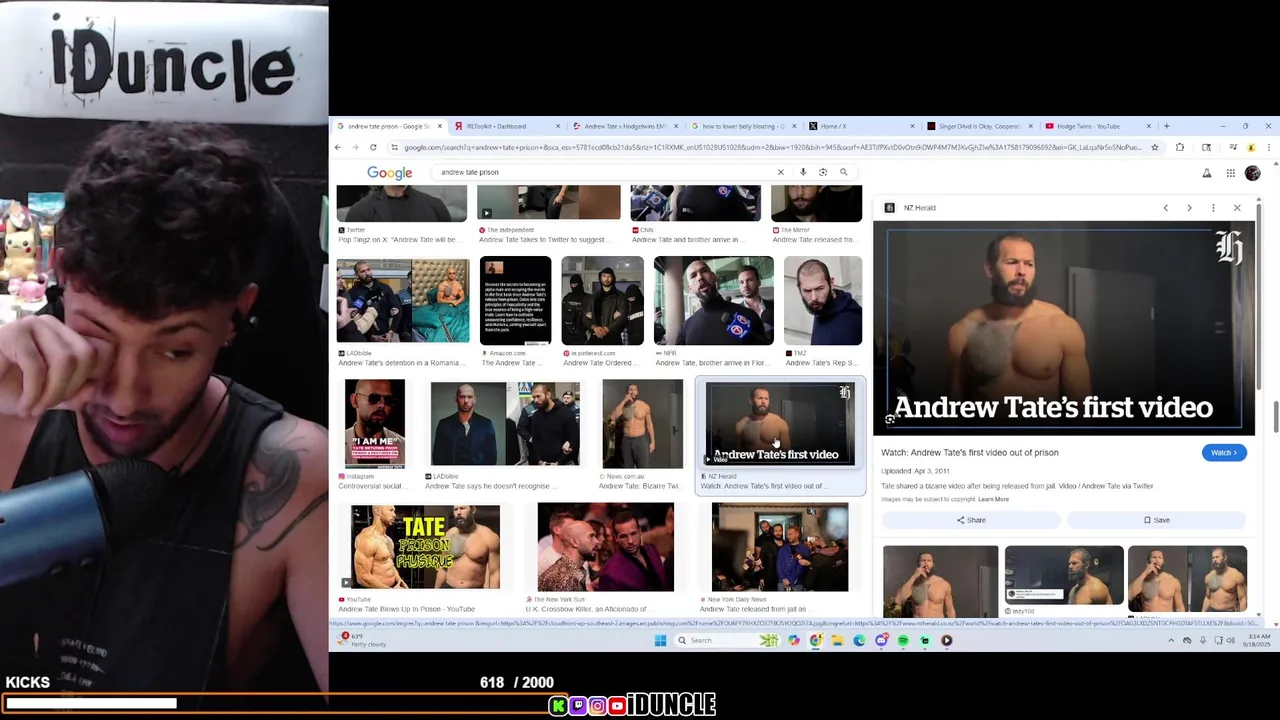1280x720 pixels.
Task: Open the News.com.au 'Bizarre Twi...' result
Action: pos(642,424)
